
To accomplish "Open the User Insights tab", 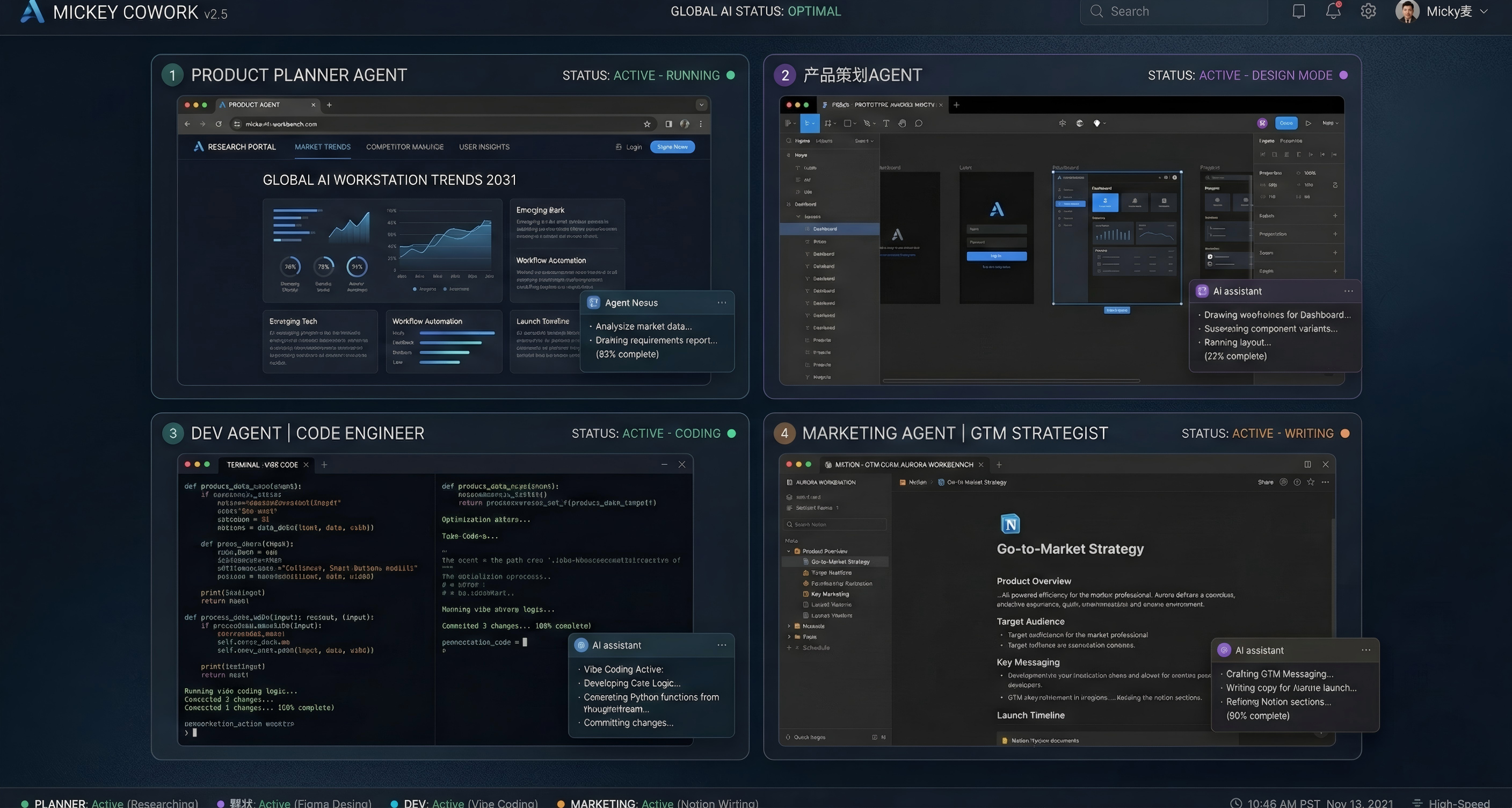I will 484,147.
